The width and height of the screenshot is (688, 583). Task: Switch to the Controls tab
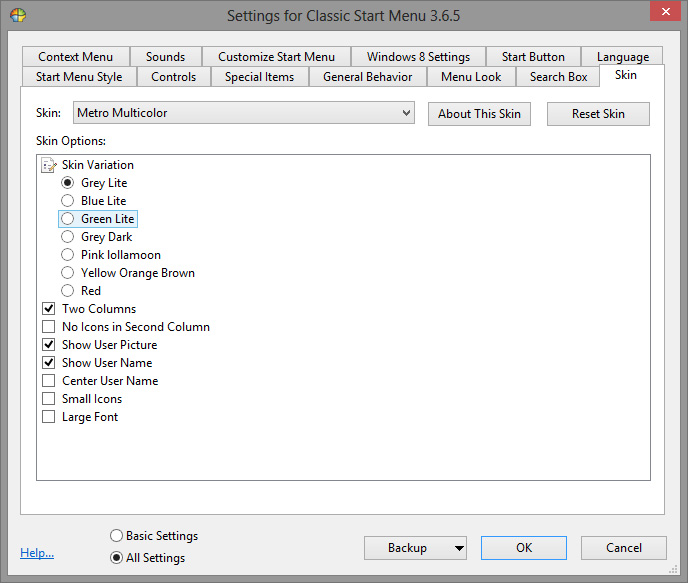[x=174, y=77]
